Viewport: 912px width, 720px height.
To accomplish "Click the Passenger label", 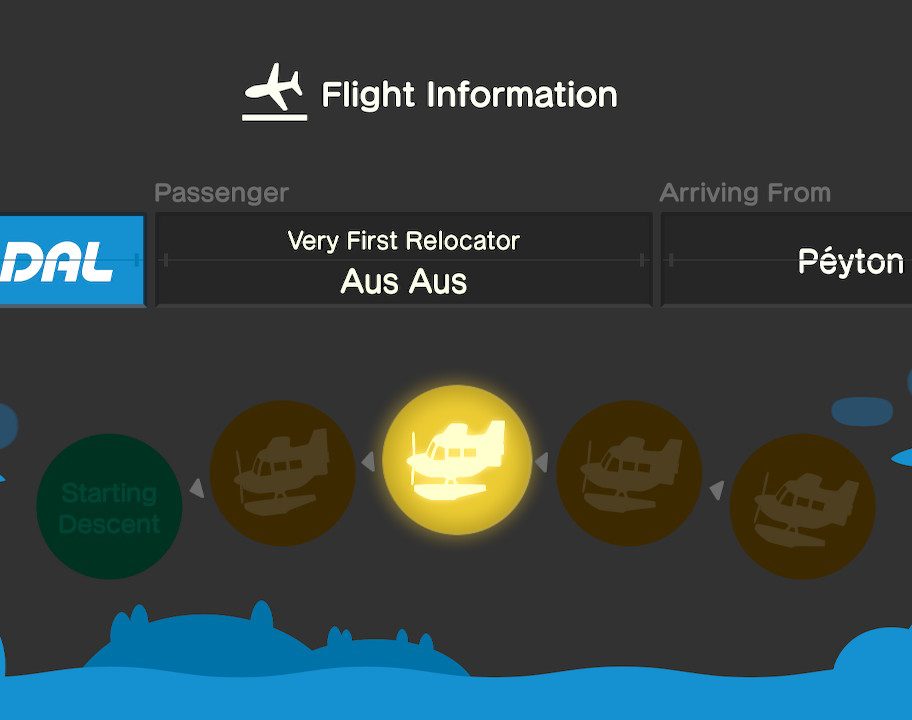I will 221,193.
